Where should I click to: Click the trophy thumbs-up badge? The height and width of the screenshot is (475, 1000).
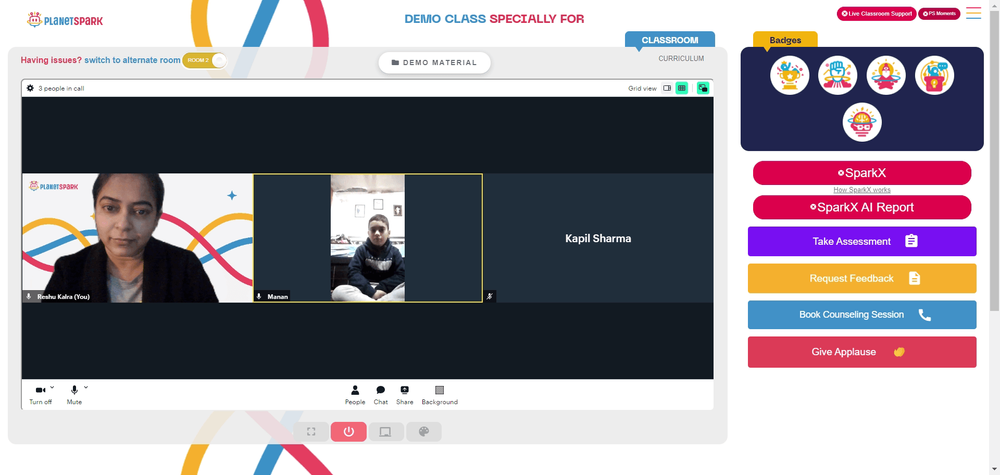(790, 75)
